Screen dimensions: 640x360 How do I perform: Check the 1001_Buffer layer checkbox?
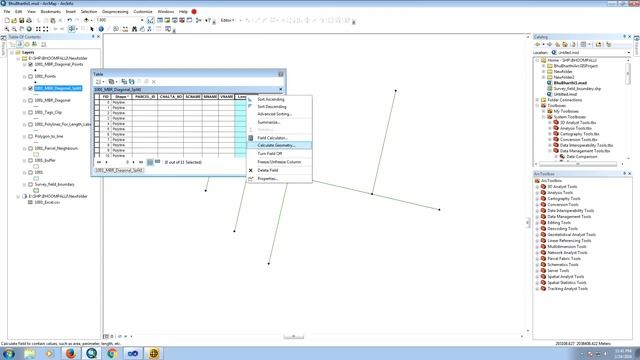tap(30, 160)
